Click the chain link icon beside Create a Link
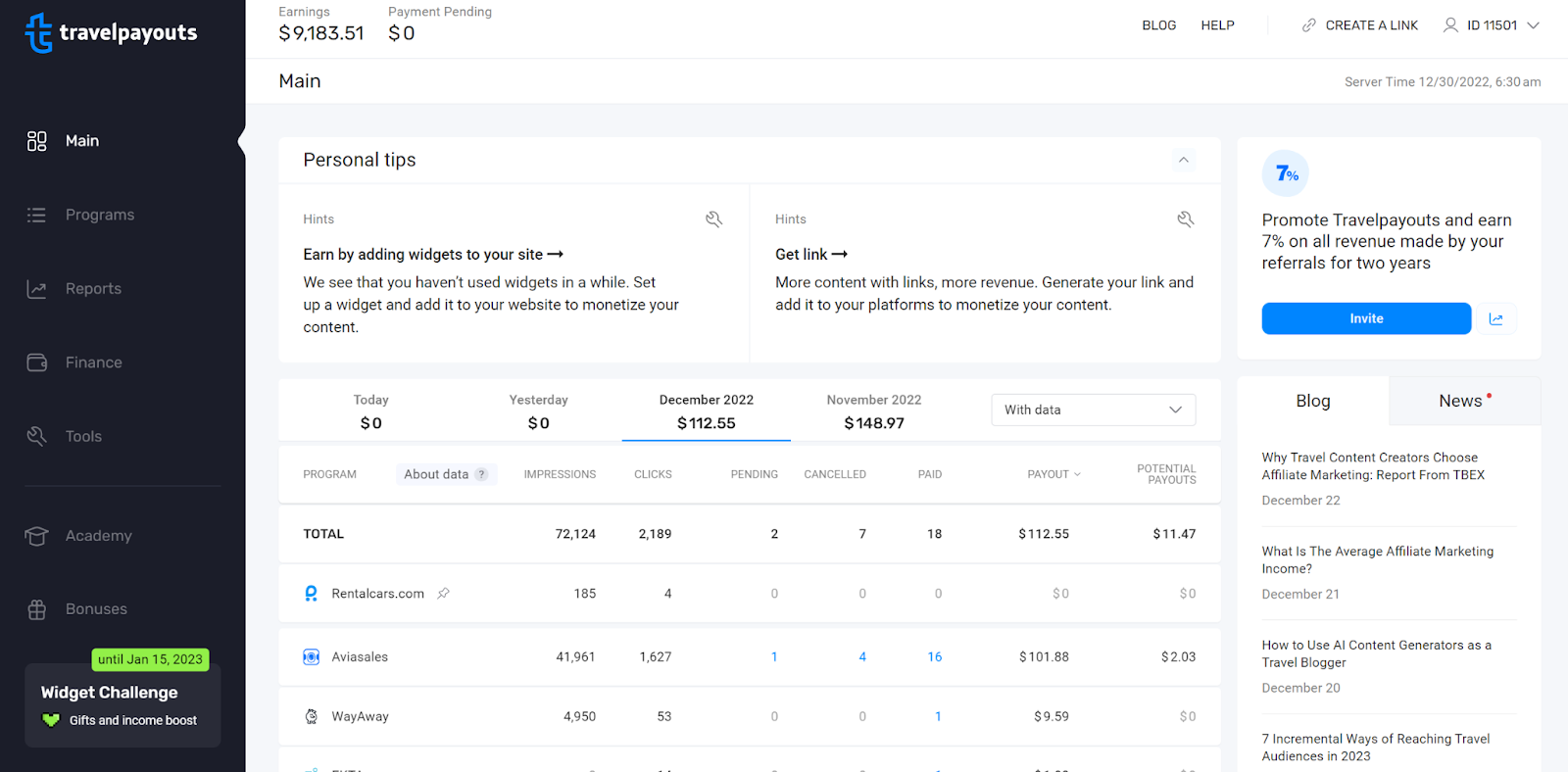The height and width of the screenshot is (772, 1568). 1308,25
